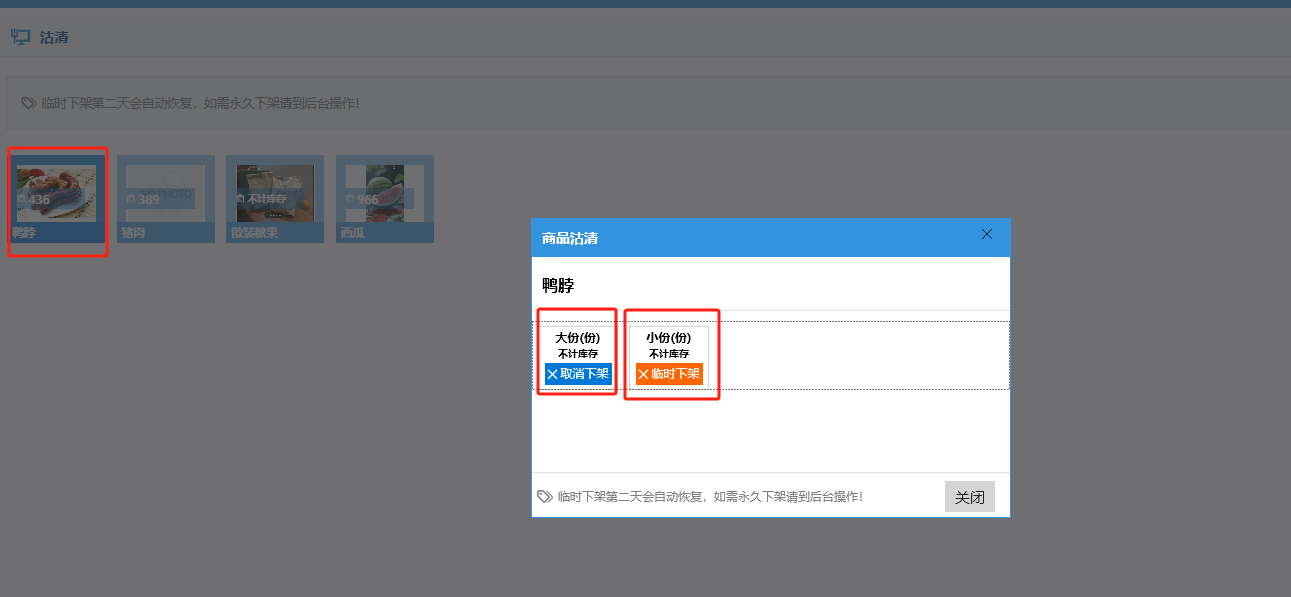This screenshot has width=1291, height=597.
Task: Click the tag icon in the dialog footer
Action: (x=544, y=496)
